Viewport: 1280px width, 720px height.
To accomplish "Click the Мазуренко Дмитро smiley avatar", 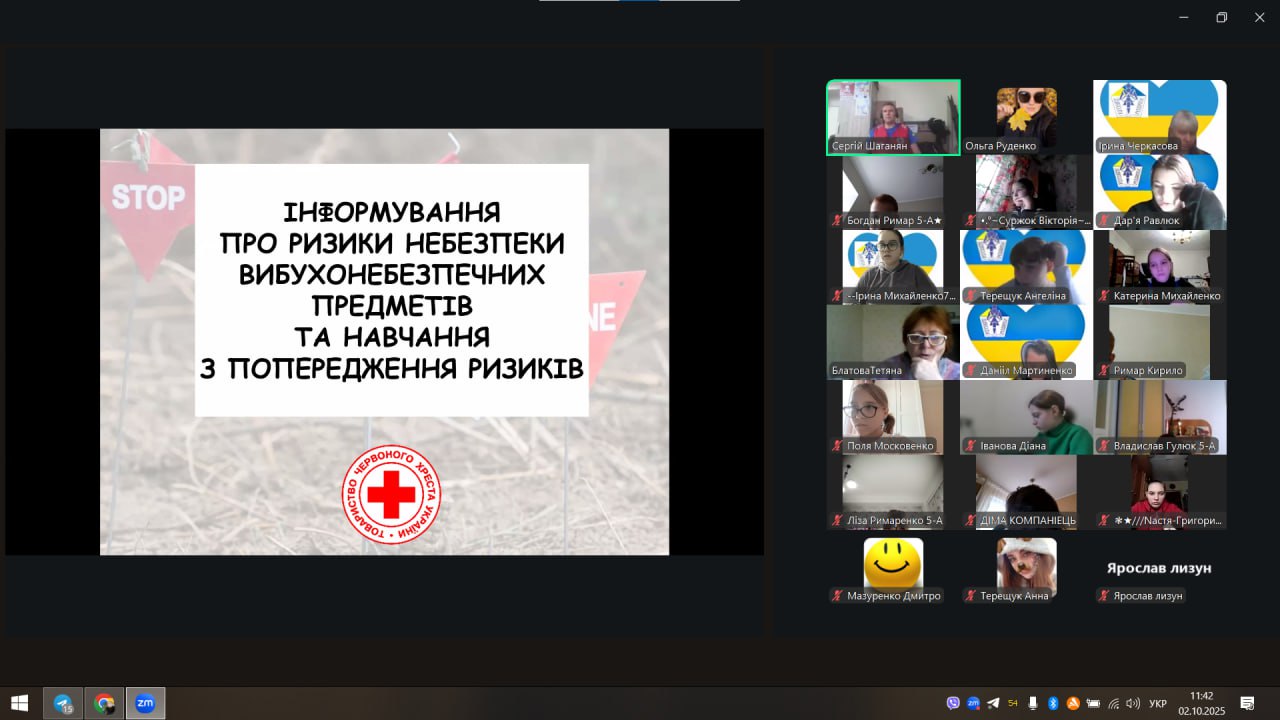I will (x=893, y=564).
